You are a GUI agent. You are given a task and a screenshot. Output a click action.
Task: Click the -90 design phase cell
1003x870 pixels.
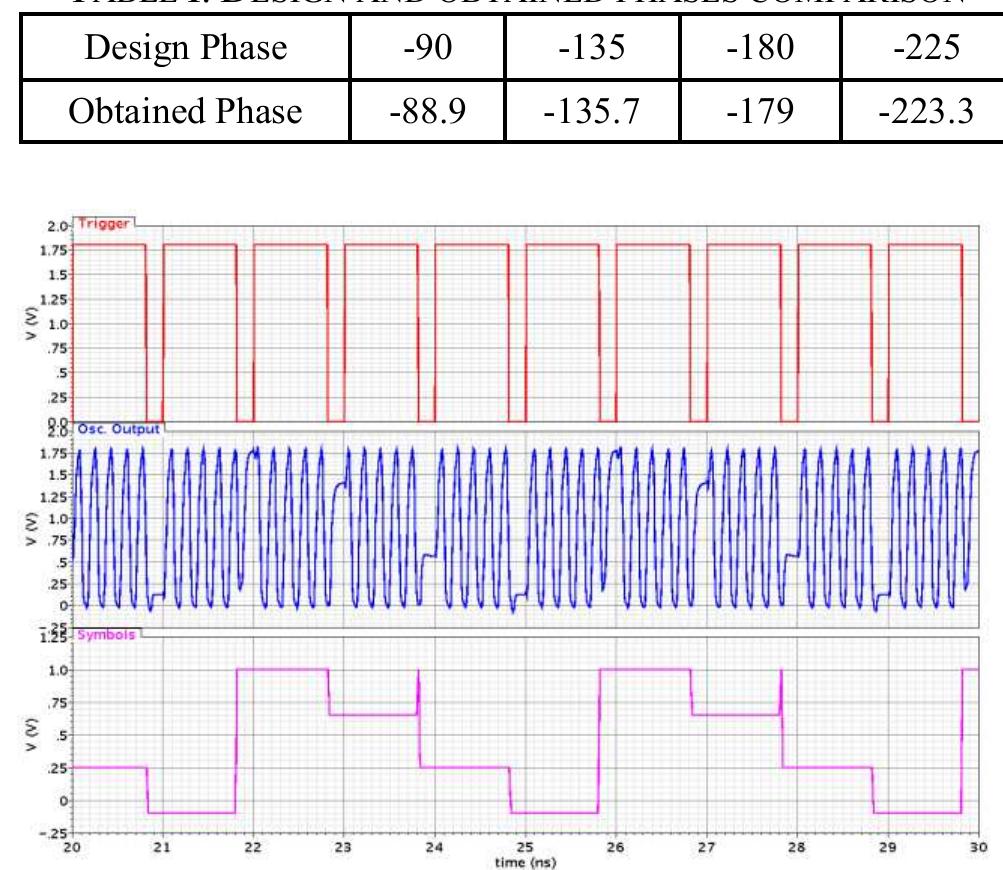[427, 49]
